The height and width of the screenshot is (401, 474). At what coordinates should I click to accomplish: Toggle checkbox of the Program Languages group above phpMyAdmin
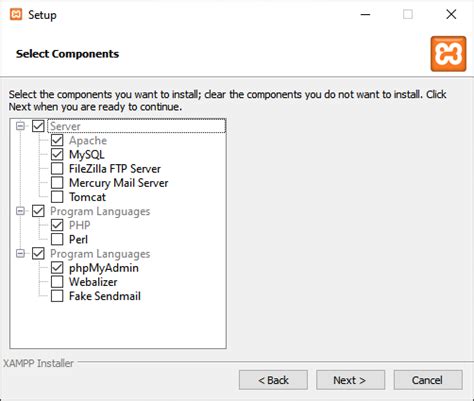point(38,253)
